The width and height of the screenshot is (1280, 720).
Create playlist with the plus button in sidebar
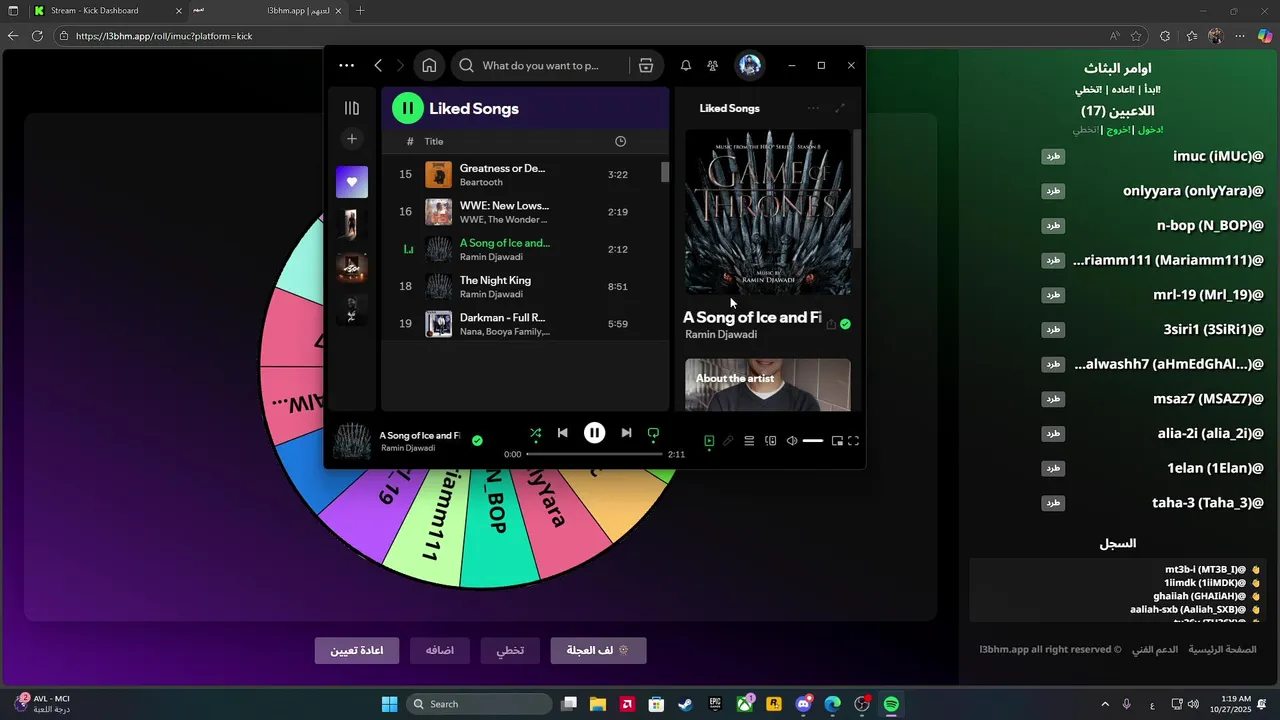click(352, 139)
